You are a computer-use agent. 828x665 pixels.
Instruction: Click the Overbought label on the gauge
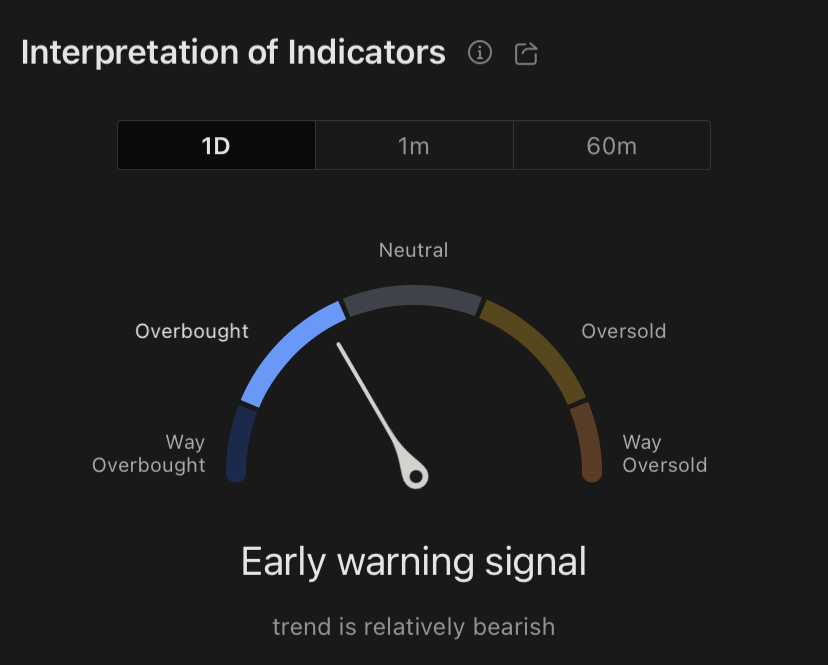pyautogui.click(x=192, y=331)
